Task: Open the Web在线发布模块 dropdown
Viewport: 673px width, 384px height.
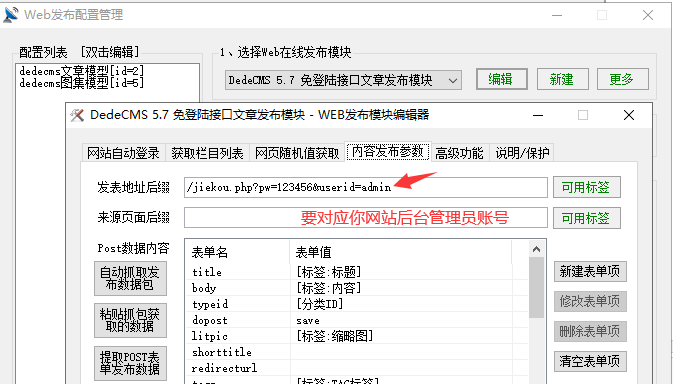Action: pos(343,80)
